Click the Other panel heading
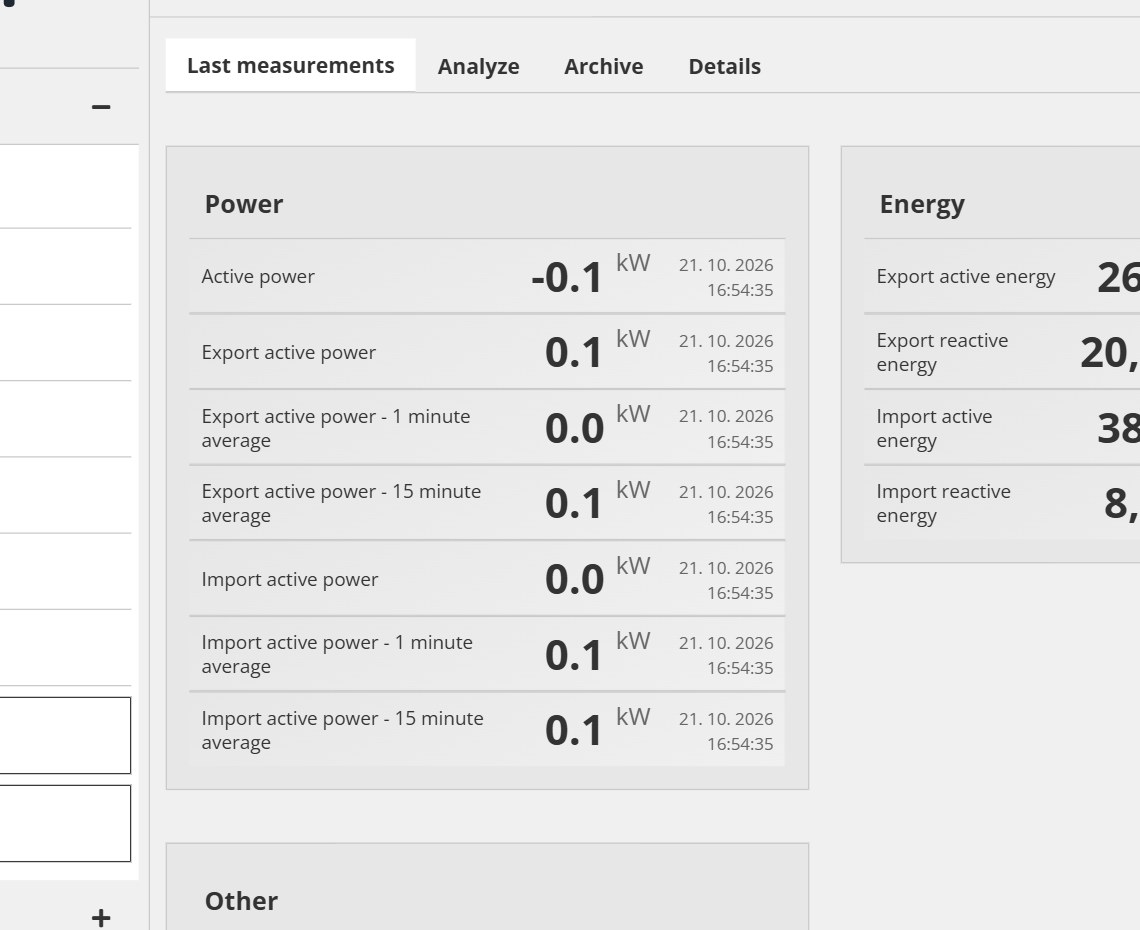This screenshot has height=930, width=1140. [x=241, y=901]
